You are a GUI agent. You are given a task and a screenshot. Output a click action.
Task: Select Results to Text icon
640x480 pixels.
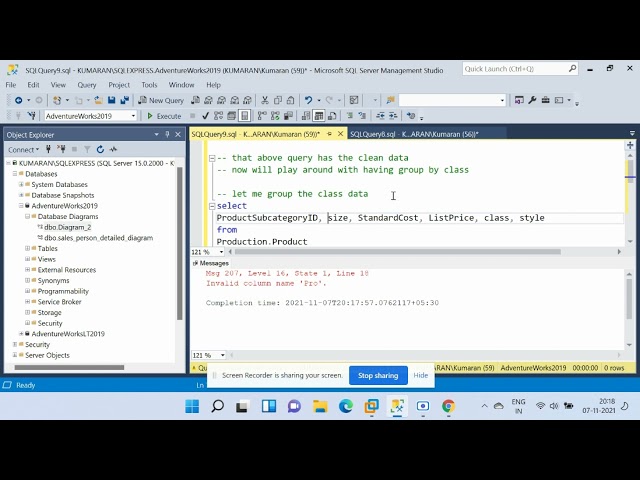(x=306, y=116)
